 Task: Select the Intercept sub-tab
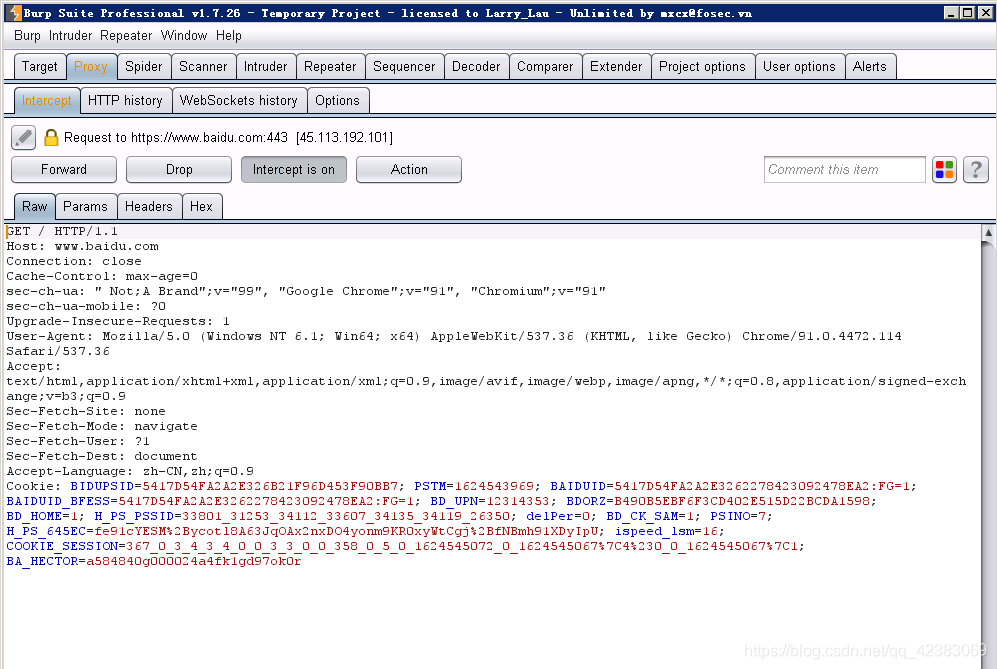point(46,100)
